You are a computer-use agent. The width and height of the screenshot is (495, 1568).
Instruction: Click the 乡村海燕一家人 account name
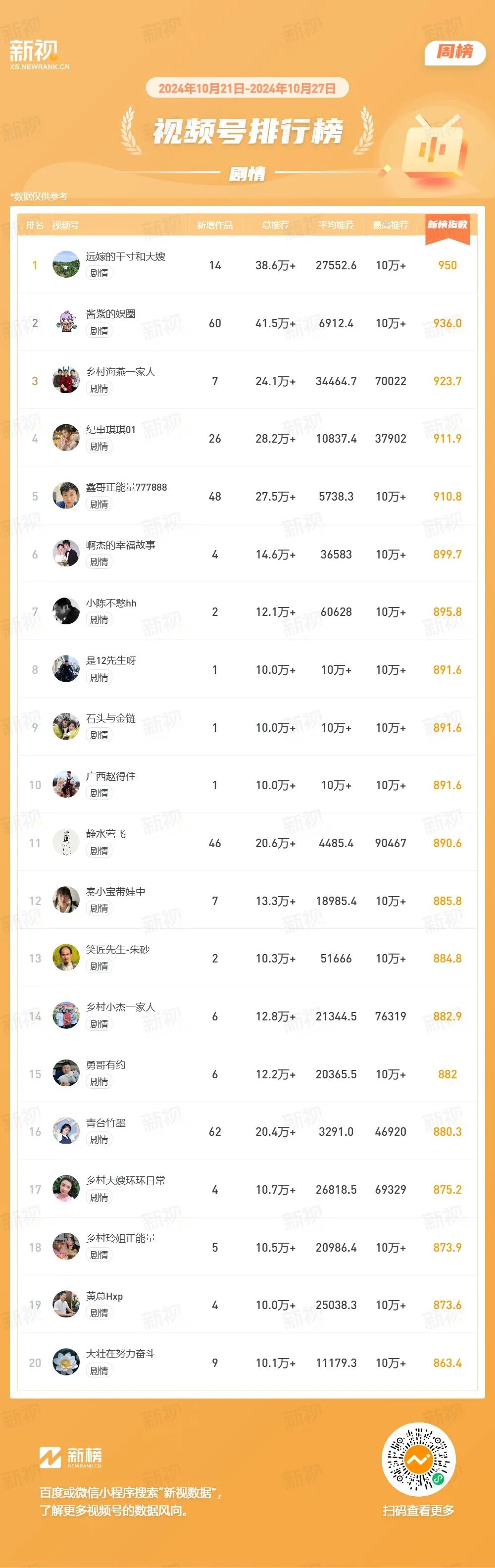[121, 372]
